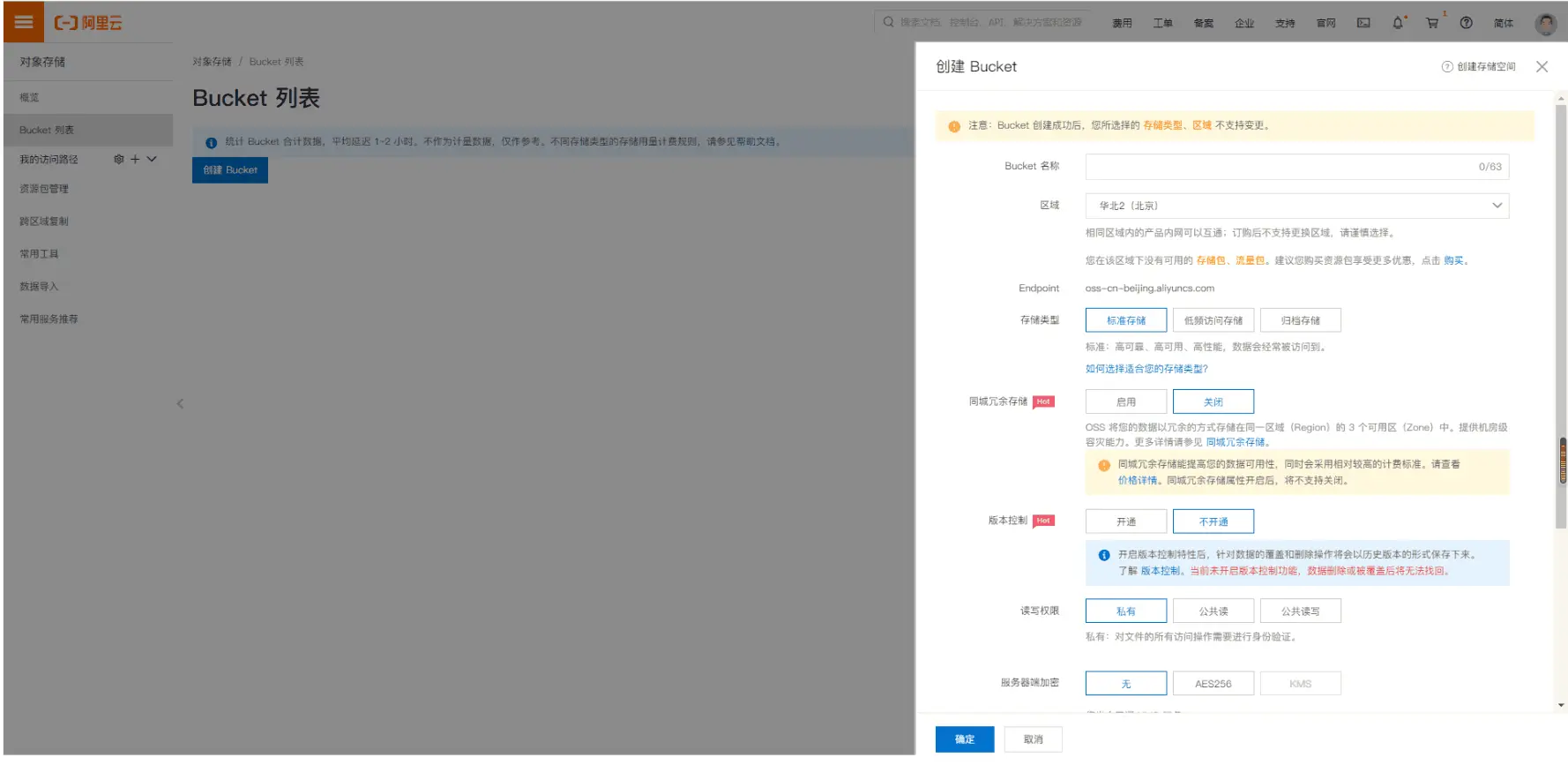
Task: Open the shopping cart icon
Action: pos(1432,23)
